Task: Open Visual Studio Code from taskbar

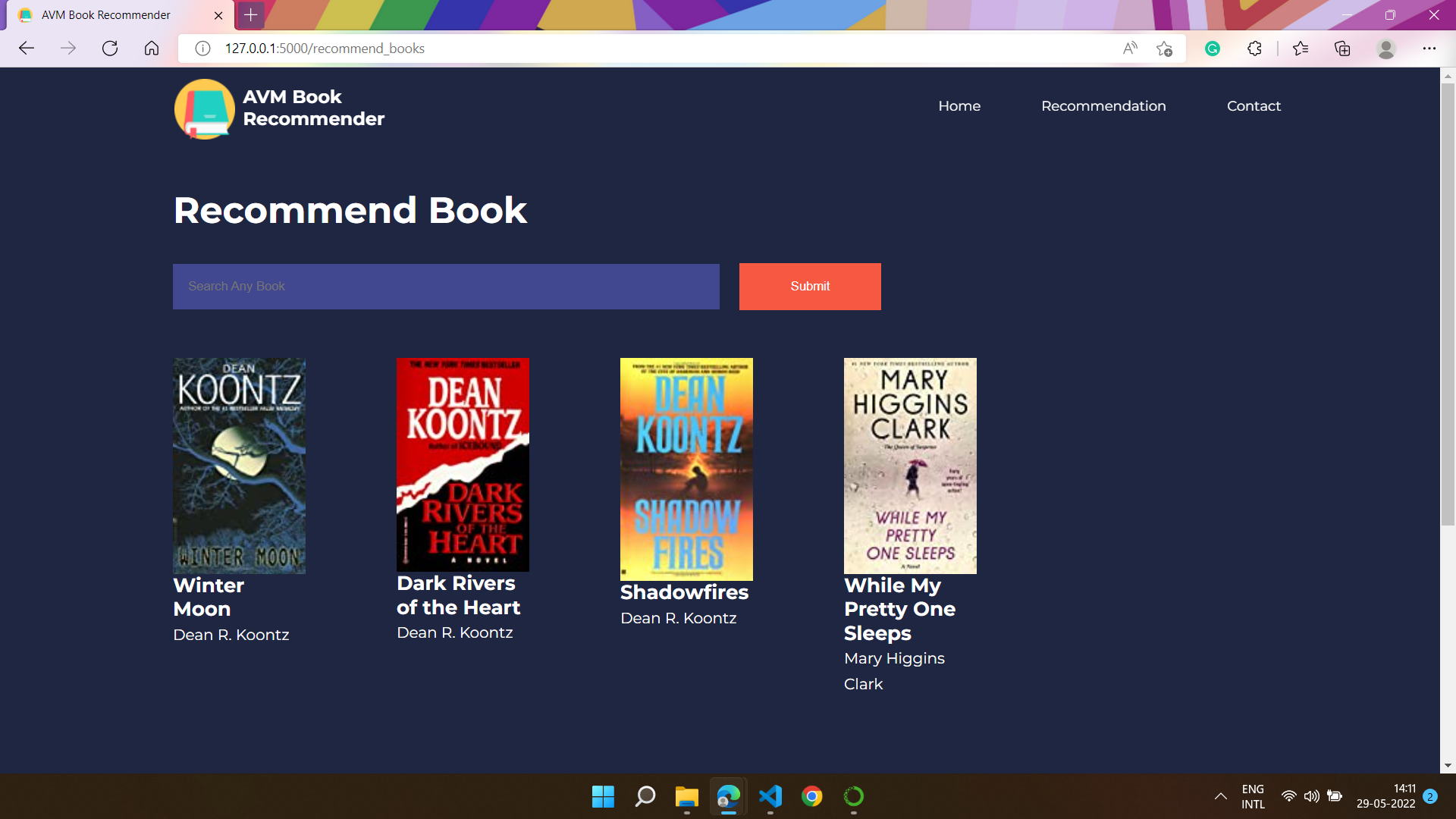Action: pos(770,796)
